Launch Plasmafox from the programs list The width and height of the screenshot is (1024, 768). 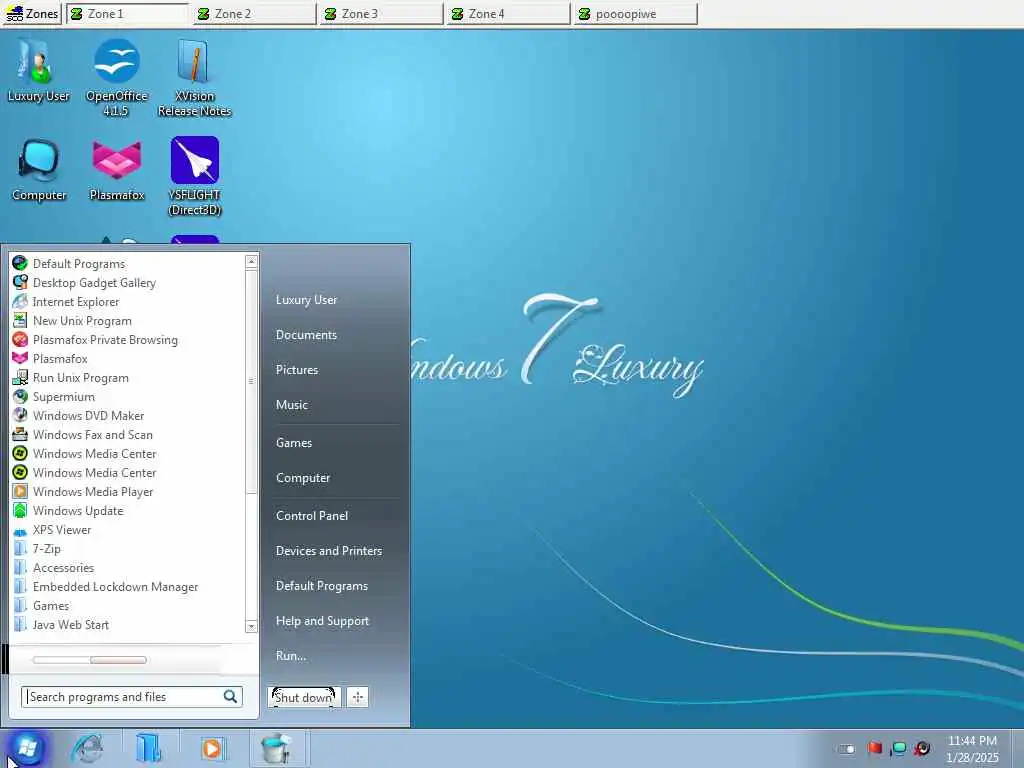59,359
